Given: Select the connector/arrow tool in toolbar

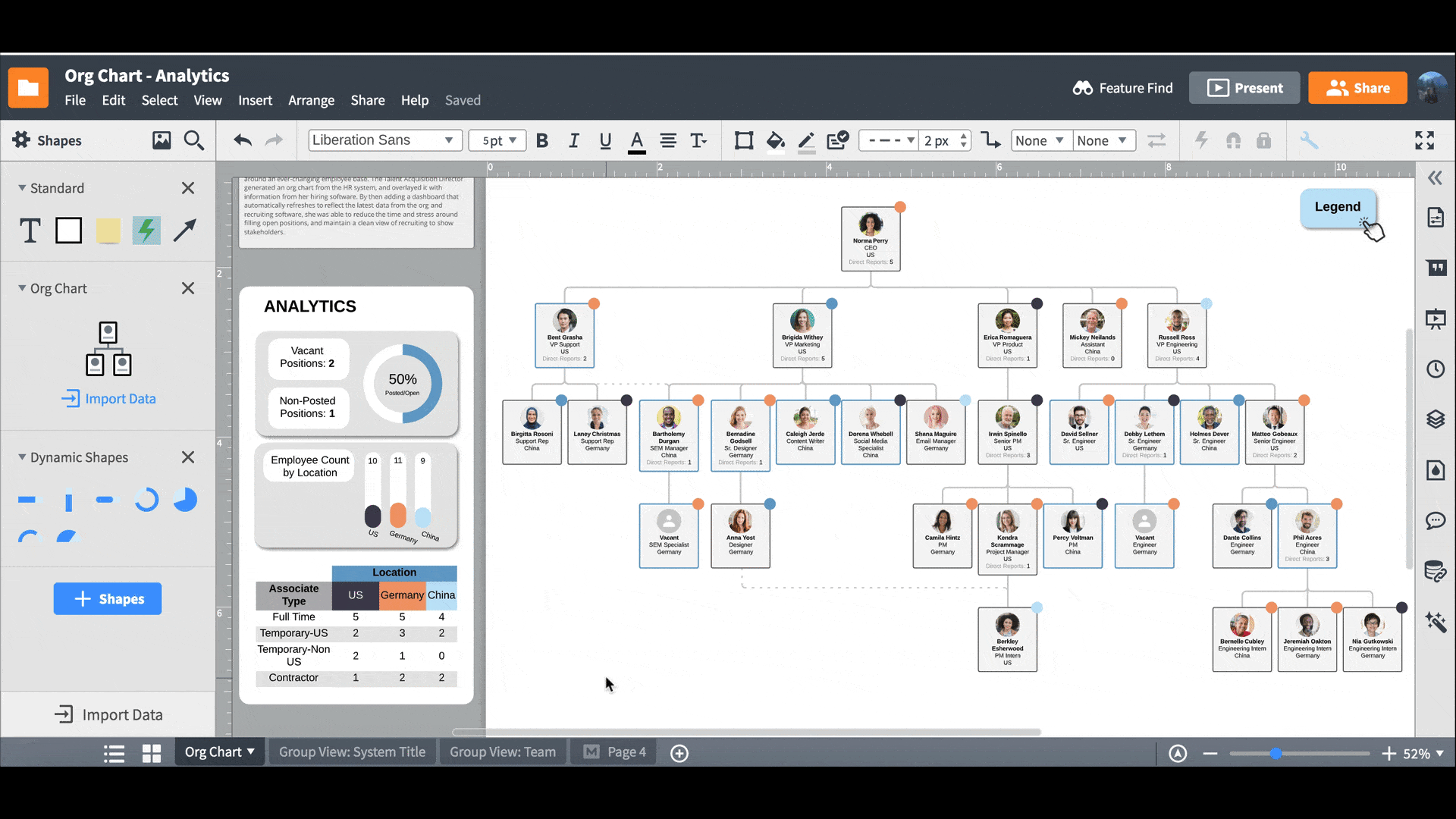Looking at the screenshot, I should (x=993, y=140).
